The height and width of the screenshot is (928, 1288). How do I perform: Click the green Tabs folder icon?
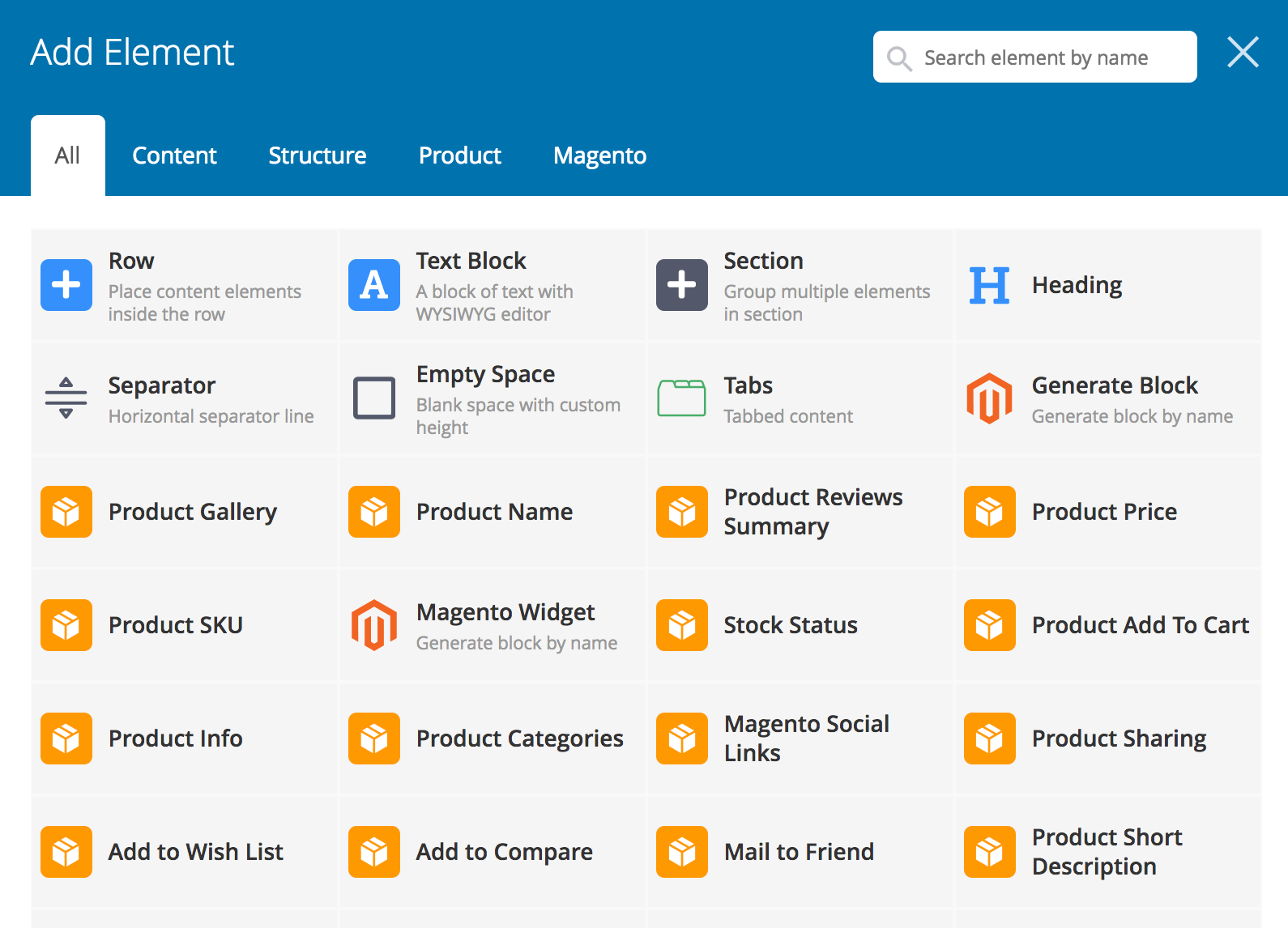682,398
